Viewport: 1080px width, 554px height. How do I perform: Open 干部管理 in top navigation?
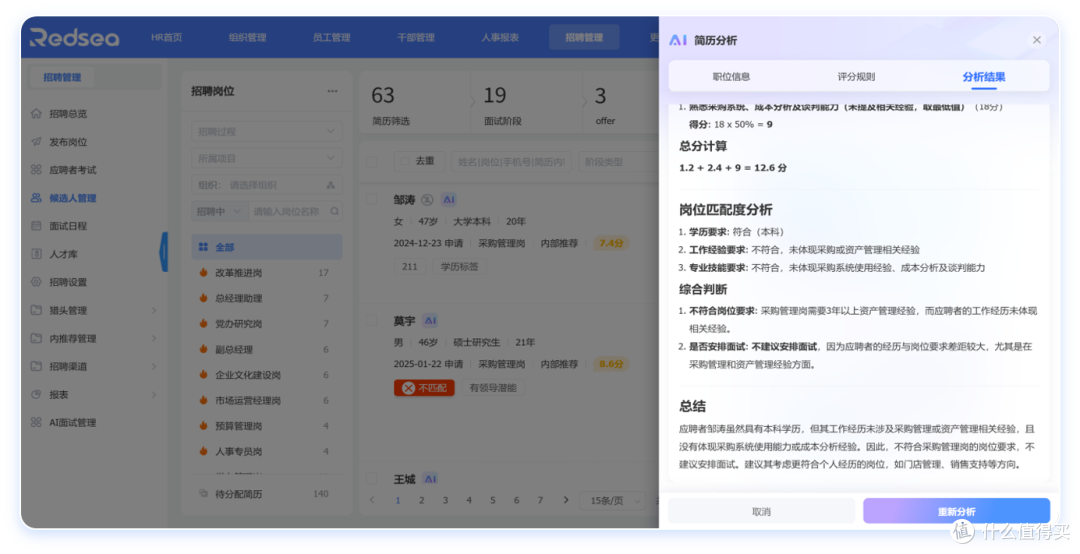click(x=415, y=37)
